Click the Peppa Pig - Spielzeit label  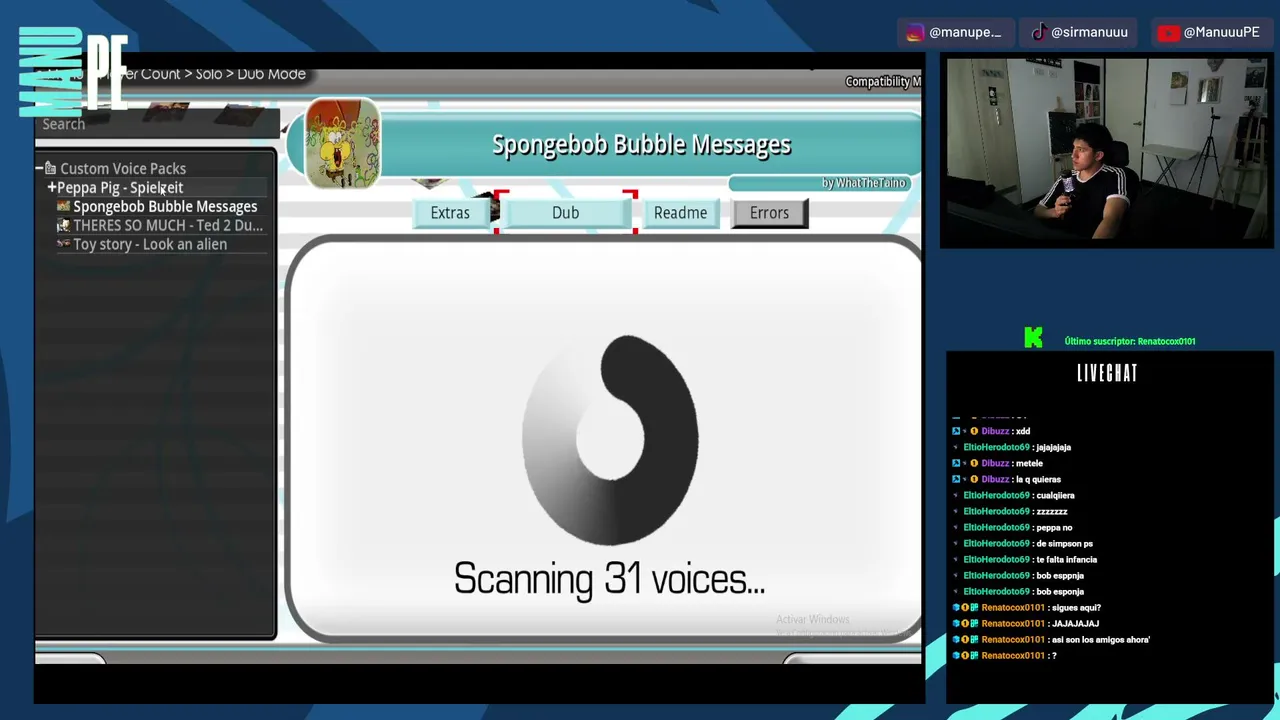coord(120,187)
